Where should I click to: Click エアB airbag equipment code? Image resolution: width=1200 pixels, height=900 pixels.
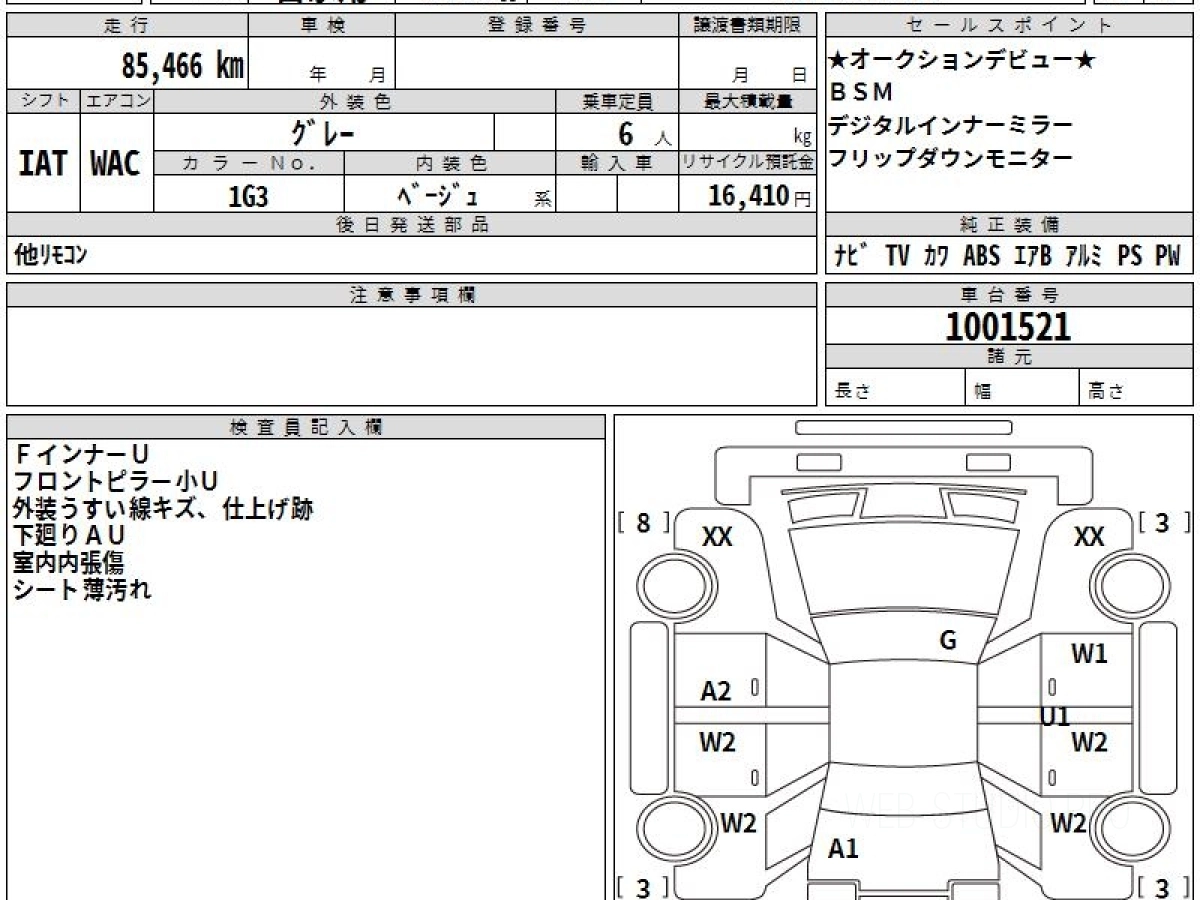1034,256
